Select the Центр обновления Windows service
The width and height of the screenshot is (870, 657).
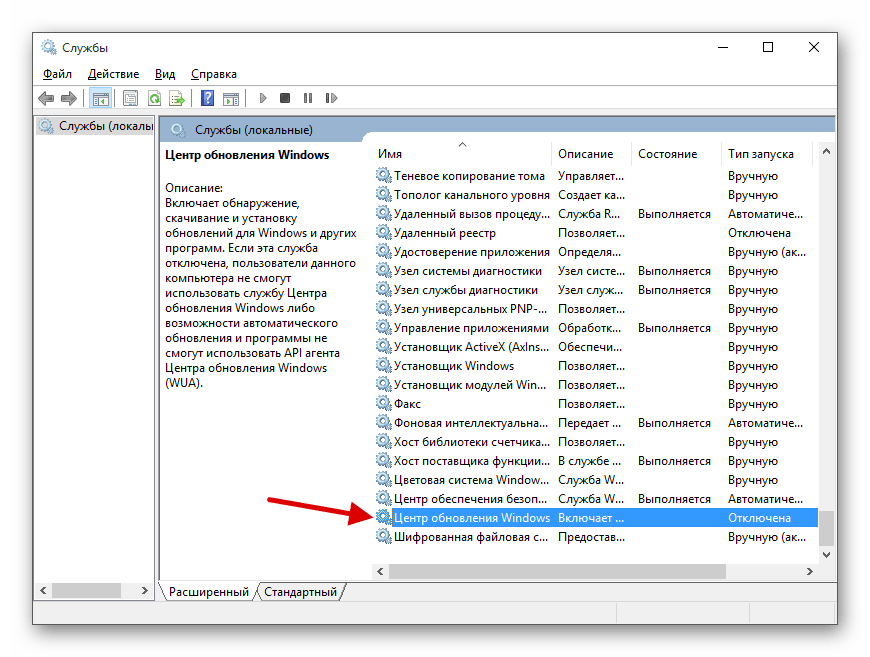point(471,518)
